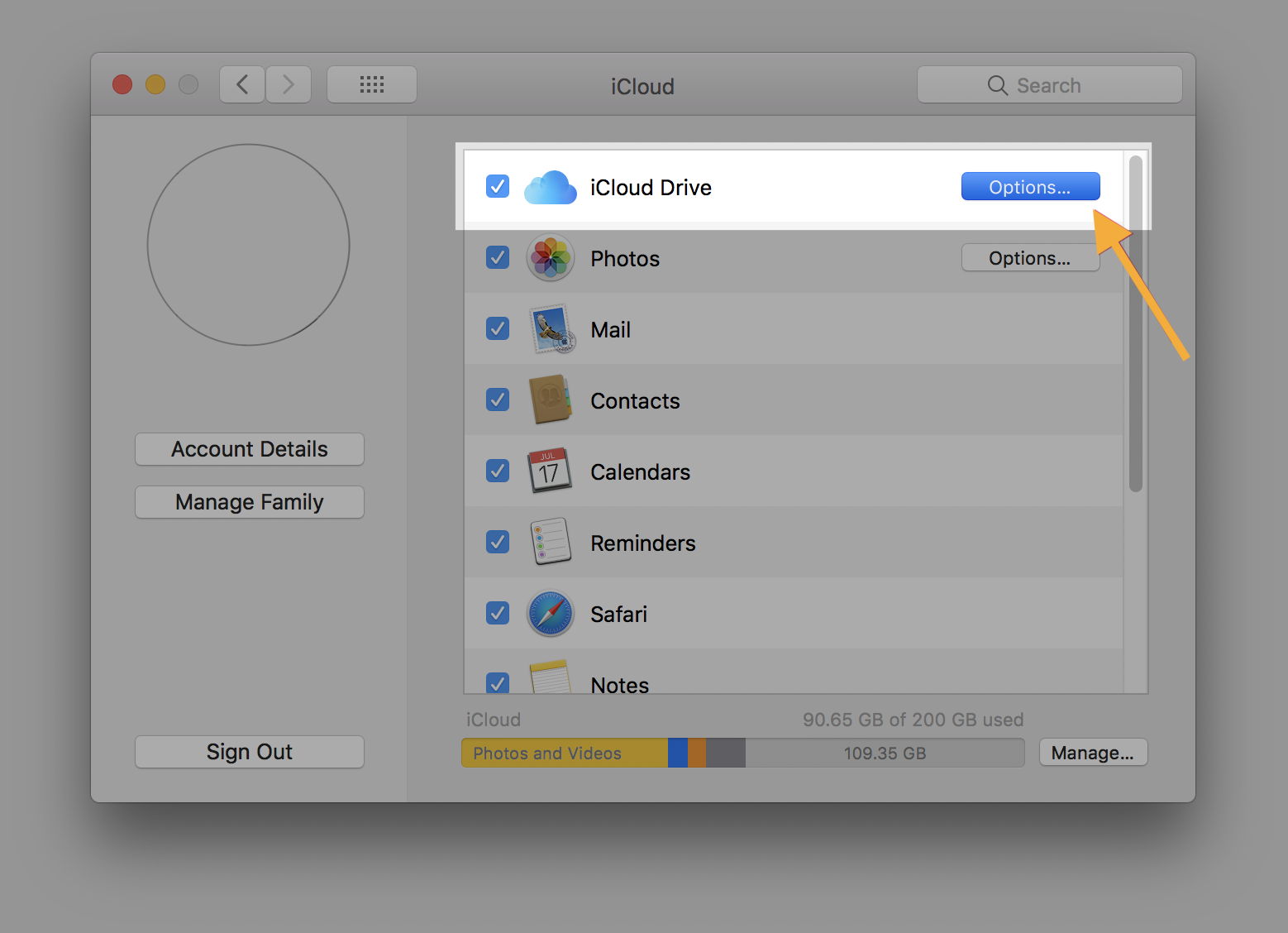Disable the Reminders checkbox

tap(498, 542)
